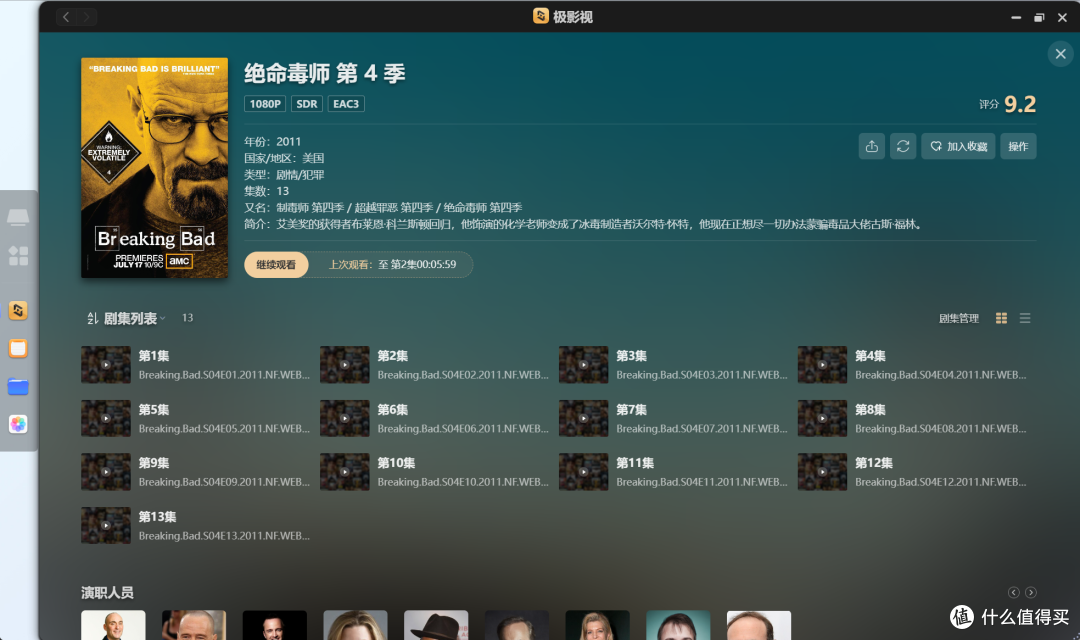Select the Breaking.Bad.S04E01 file name text
This screenshot has width=1080, height=640.
pos(224,375)
